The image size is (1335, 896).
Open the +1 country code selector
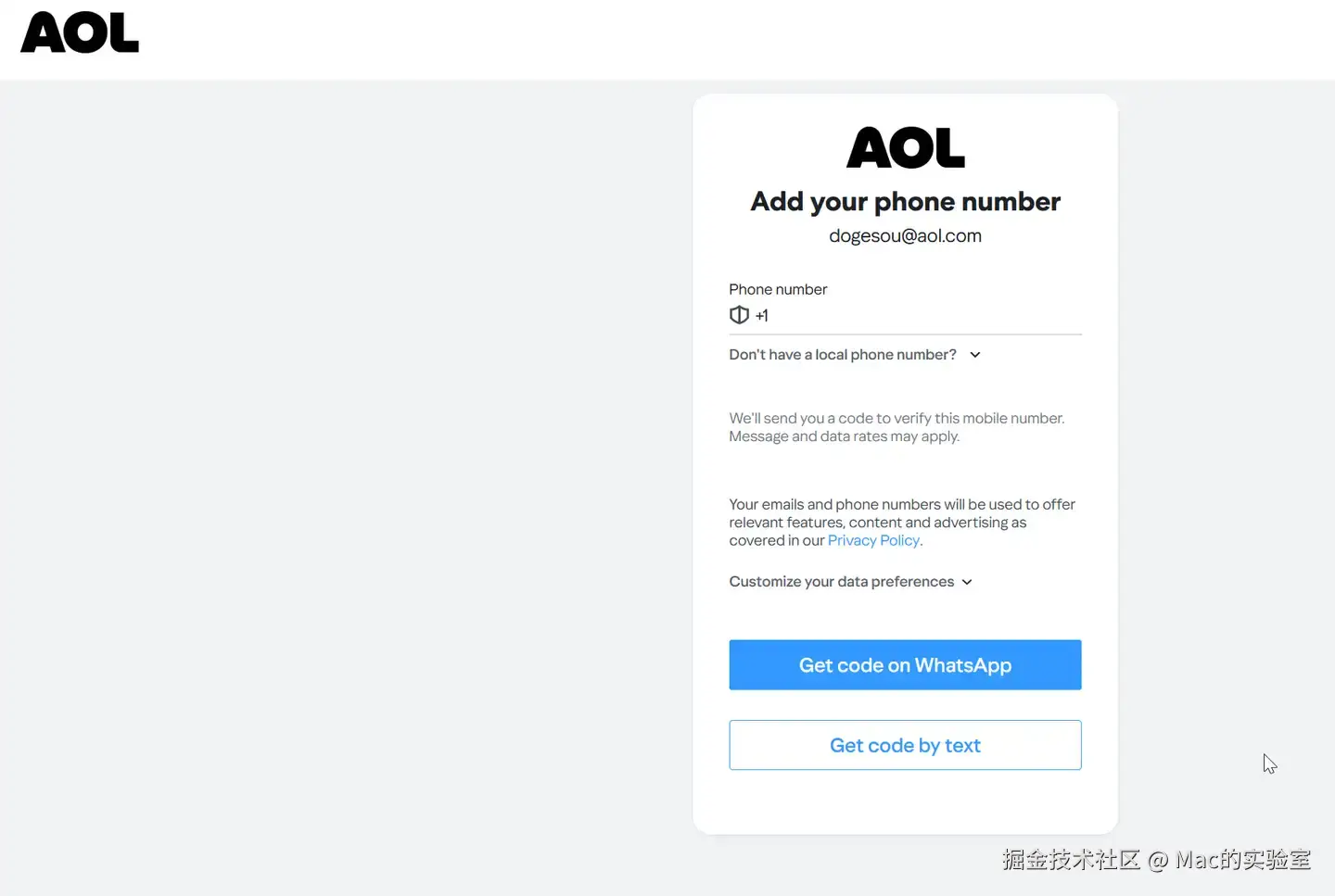[761, 316]
